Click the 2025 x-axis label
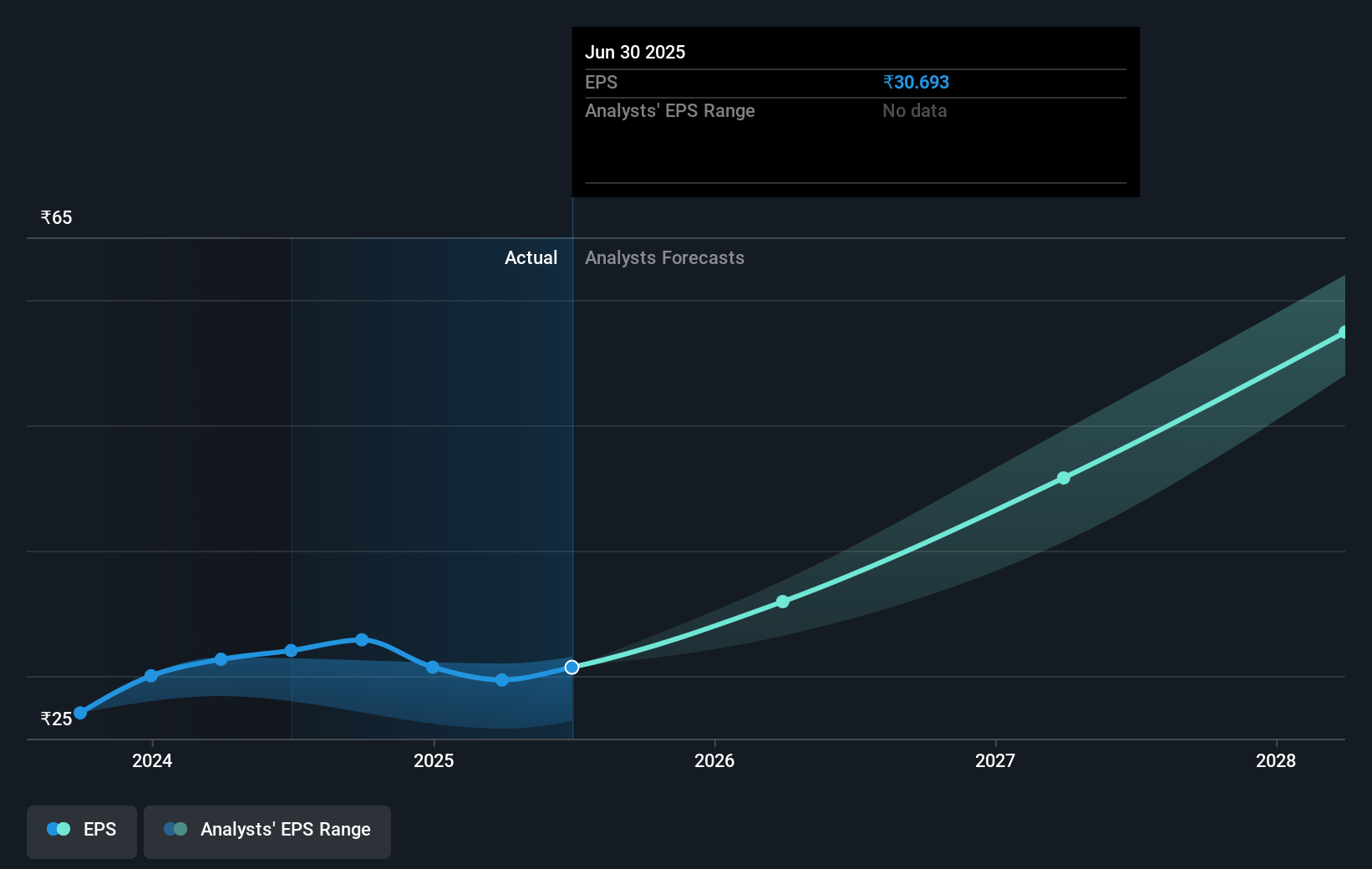 pyautogui.click(x=434, y=760)
